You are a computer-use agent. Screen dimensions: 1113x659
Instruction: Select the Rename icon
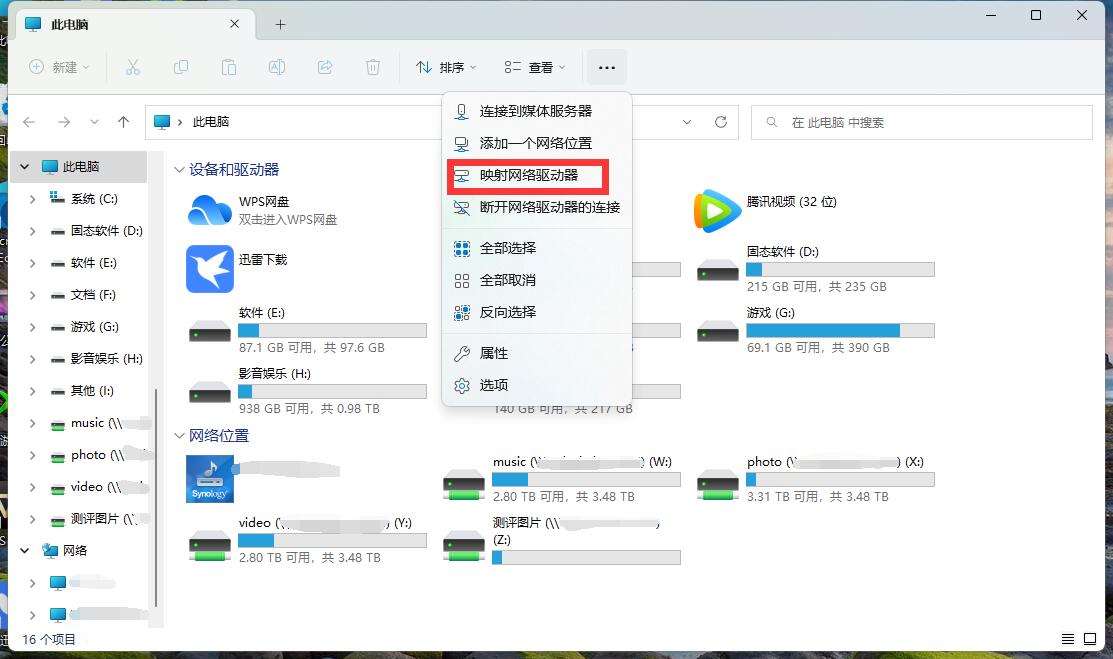[x=276, y=67]
